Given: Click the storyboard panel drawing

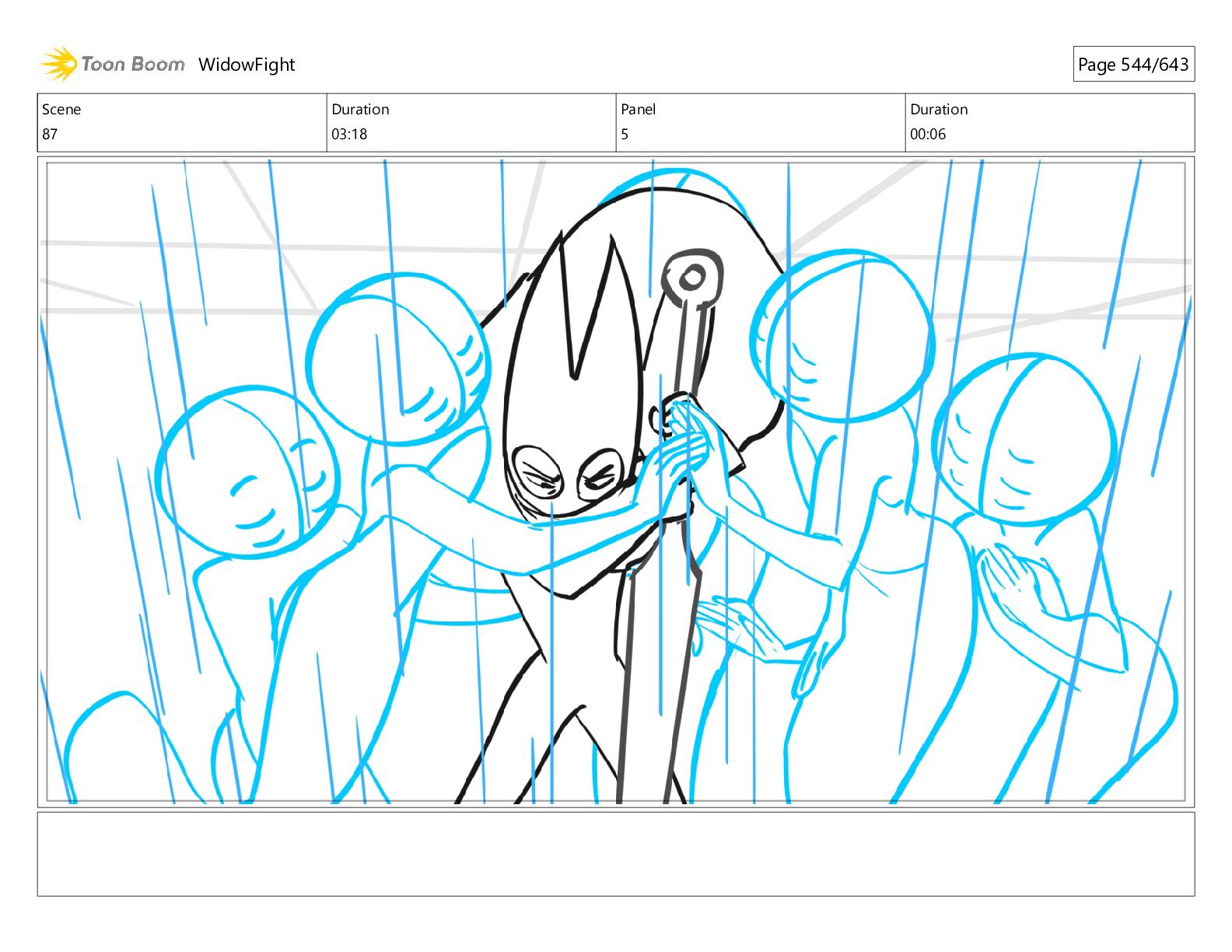Looking at the screenshot, I should [616, 481].
